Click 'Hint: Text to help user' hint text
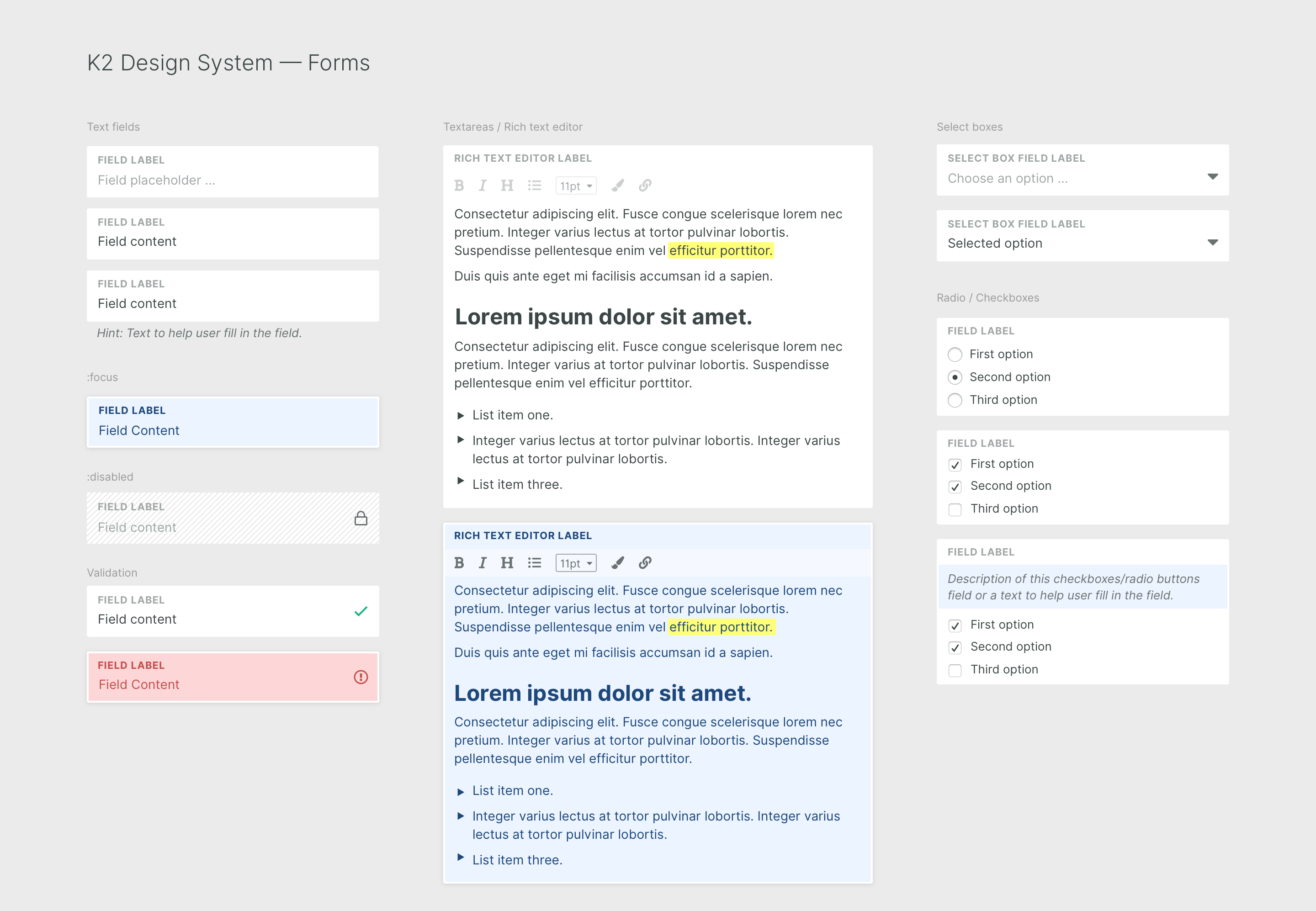 click(x=199, y=333)
